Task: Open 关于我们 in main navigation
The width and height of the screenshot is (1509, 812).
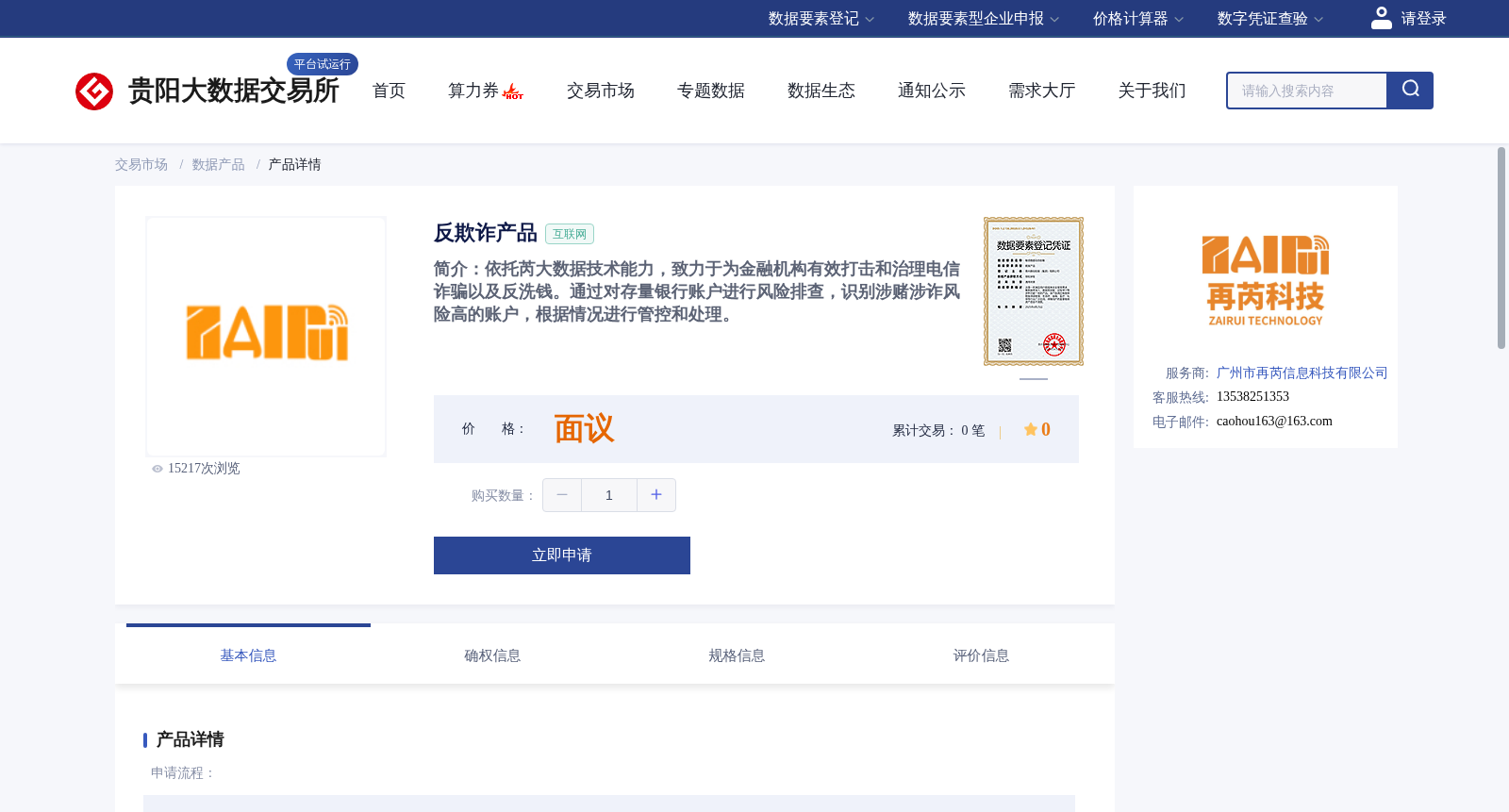Action: [1152, 91]
